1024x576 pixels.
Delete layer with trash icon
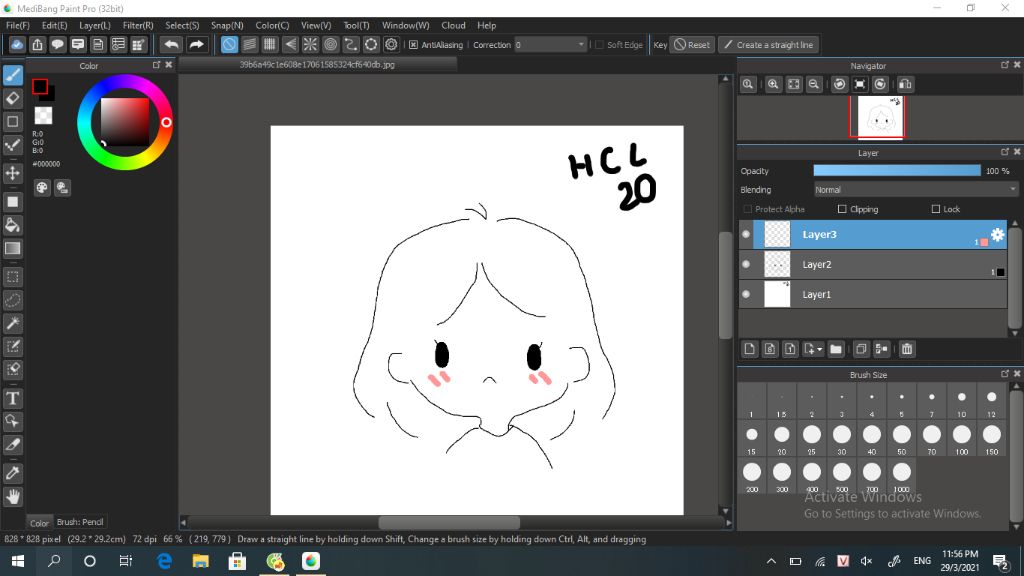pyautogui.click(x=906, y=349)
